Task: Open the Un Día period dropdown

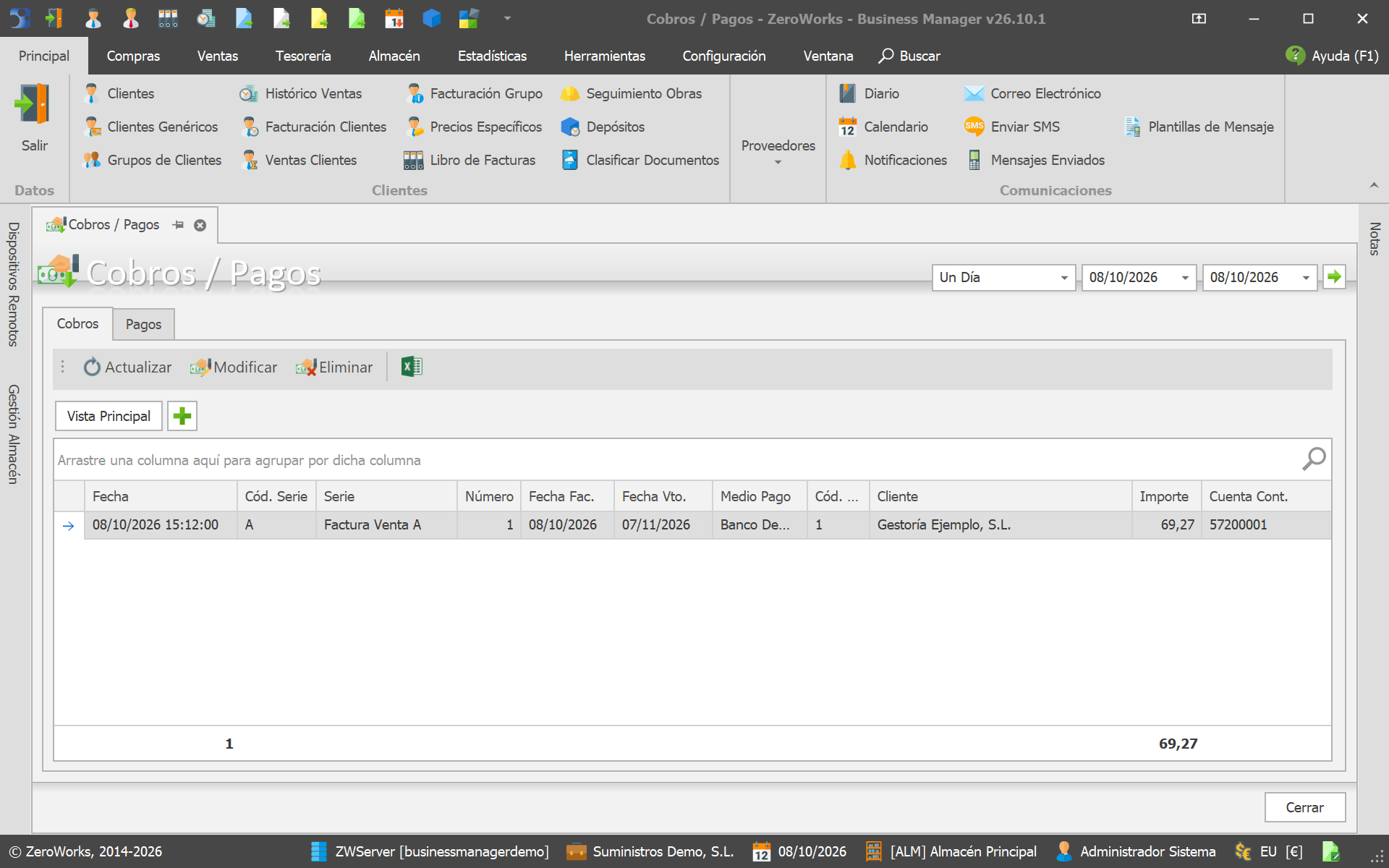Action: tap(1064, 278)
